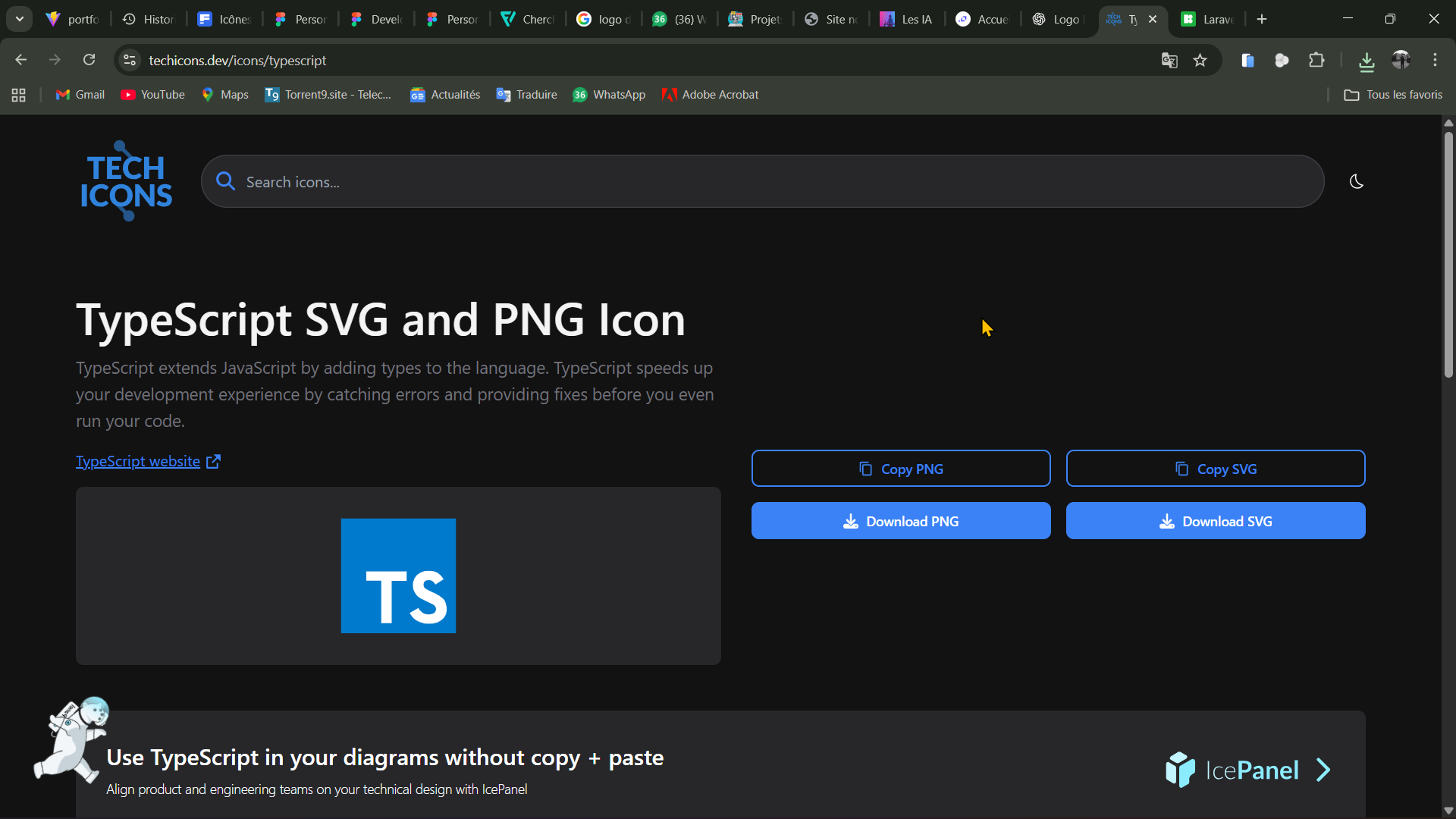Toggle dark mode moon icon
The image size is (1456, 819).
1357,181
